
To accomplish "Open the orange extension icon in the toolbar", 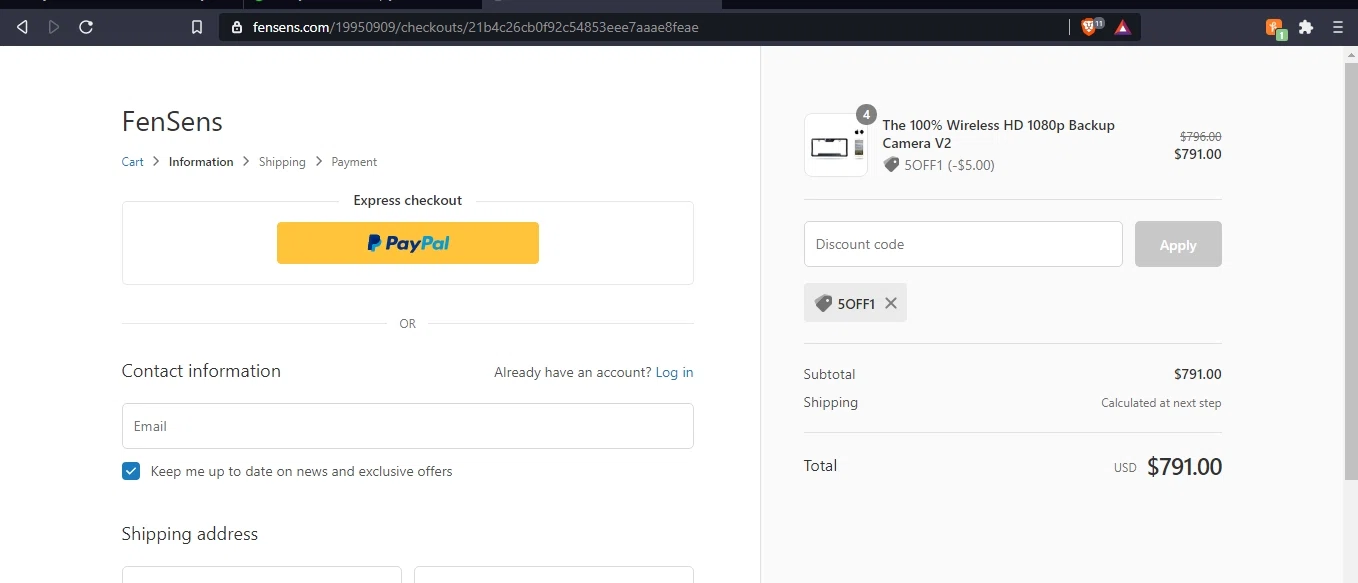I will click(x=1275, y=28).
